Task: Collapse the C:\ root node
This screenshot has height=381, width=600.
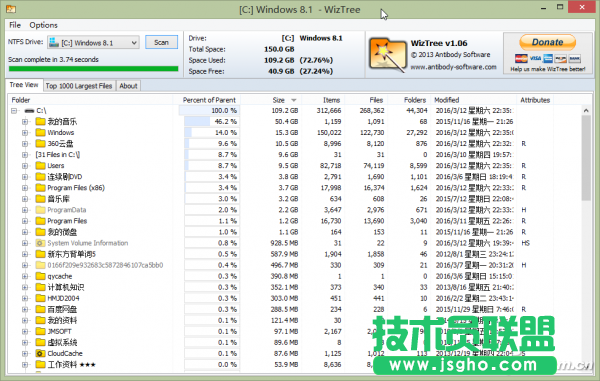Action: (14, 111)
